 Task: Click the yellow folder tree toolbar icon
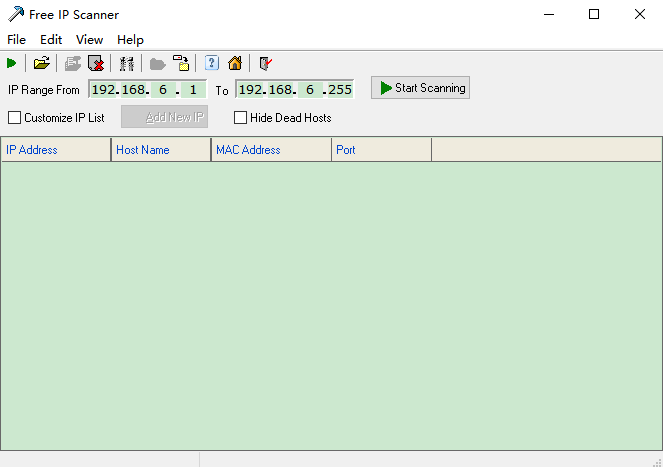point(181,63)
